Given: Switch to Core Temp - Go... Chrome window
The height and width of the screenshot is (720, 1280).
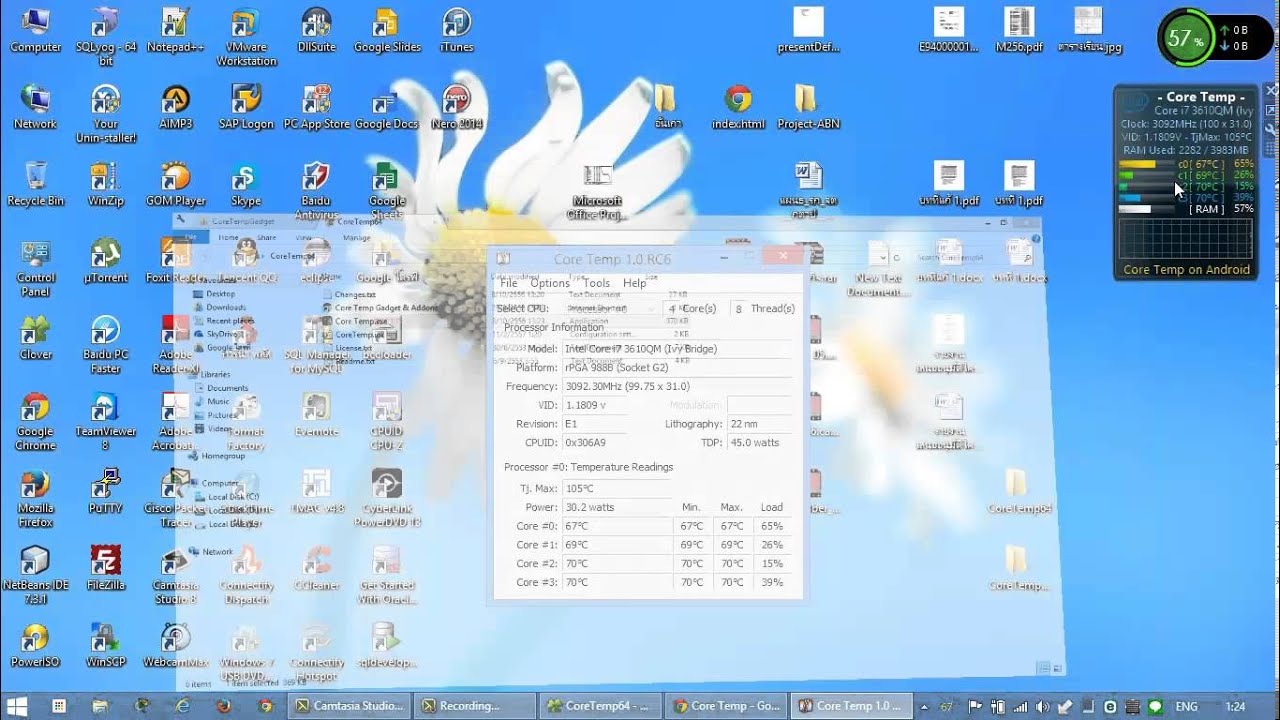Looking at the screenshot, I should 726,706.
